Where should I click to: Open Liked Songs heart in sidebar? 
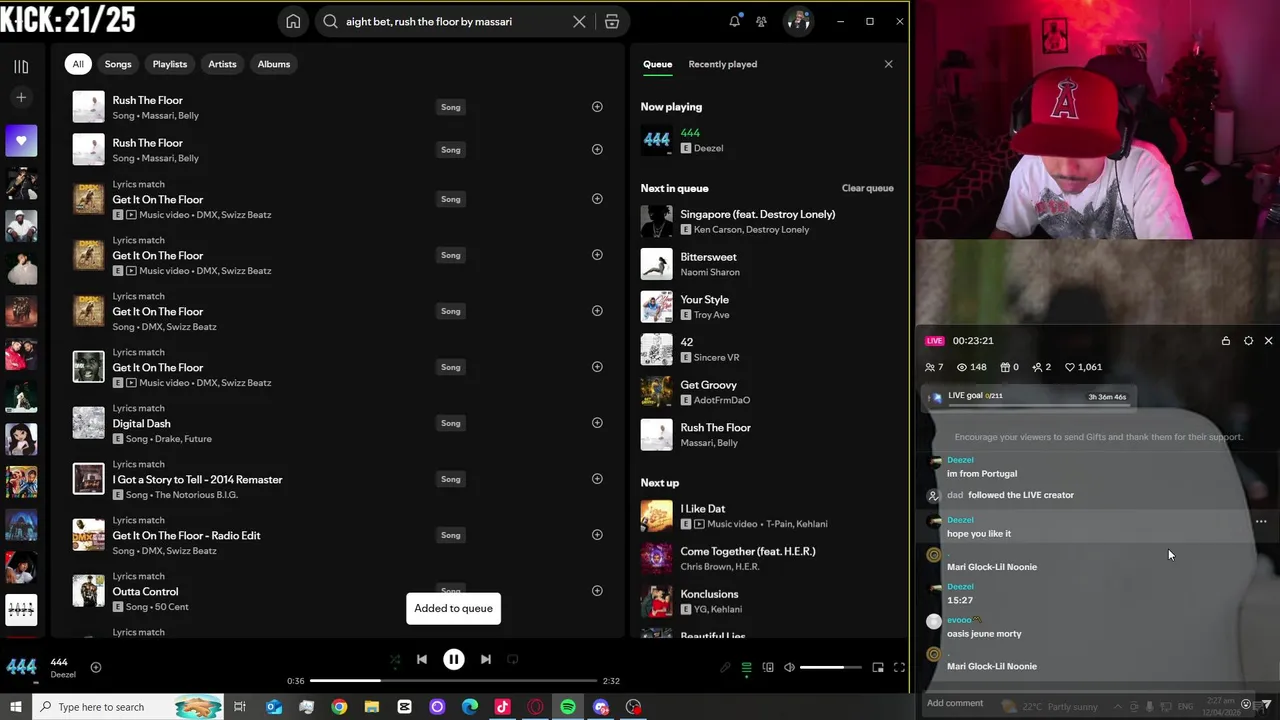tap(21, 141)
